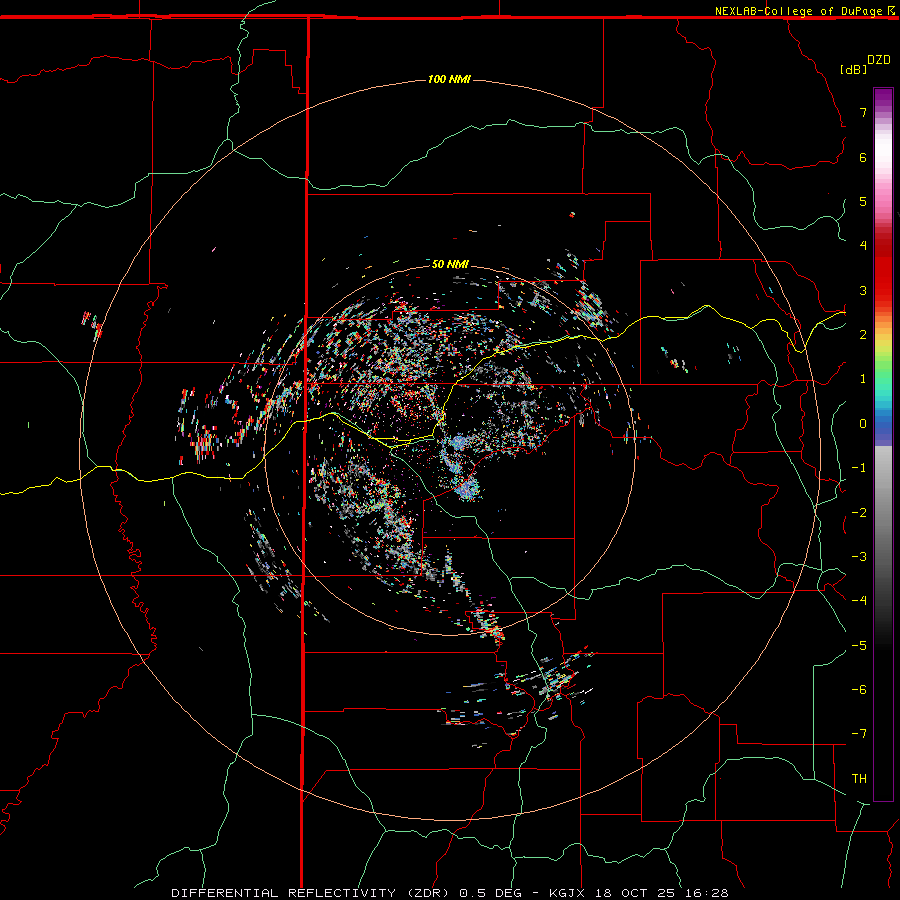Click the -2 value on the color scale
900x900 pixels.
click(859, 513)
